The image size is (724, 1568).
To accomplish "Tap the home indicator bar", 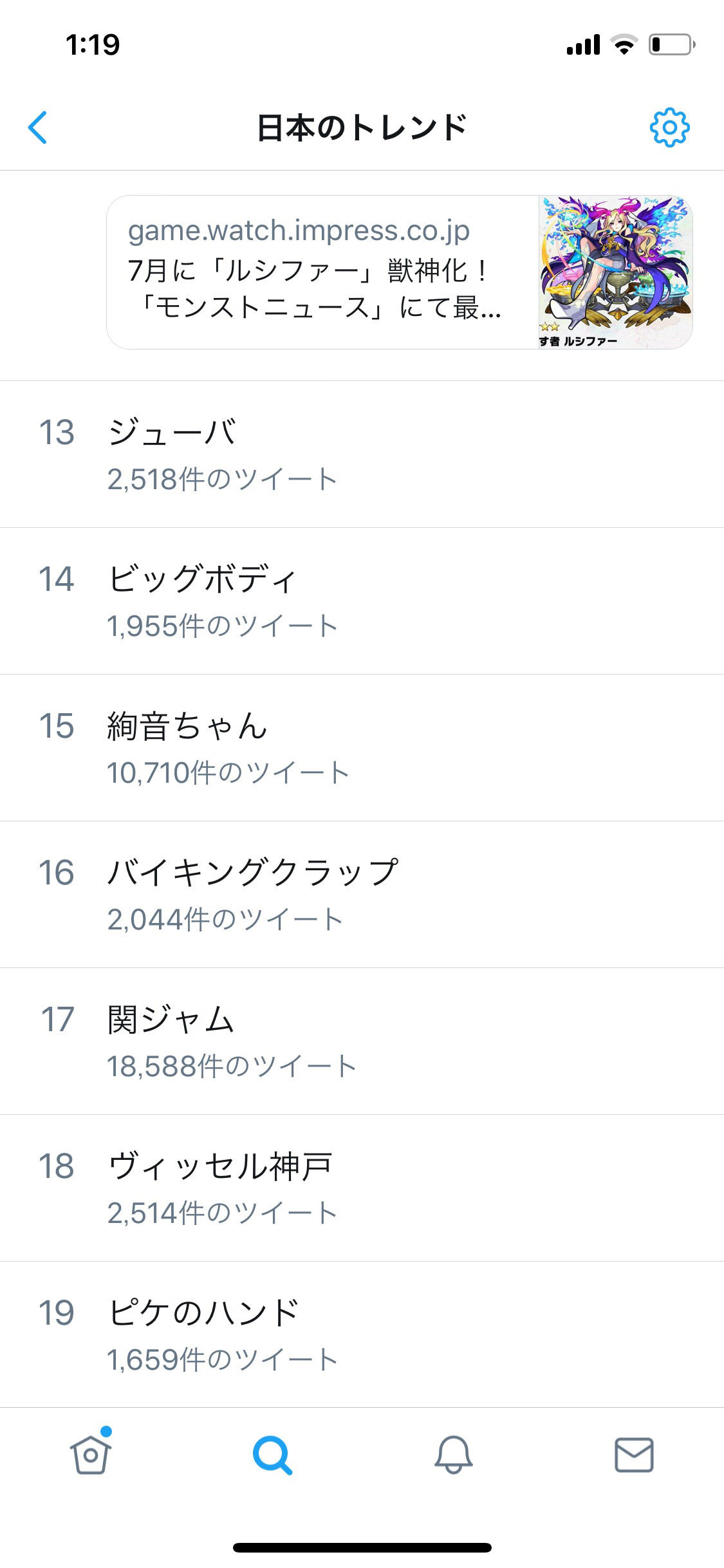I will 362,1547.
